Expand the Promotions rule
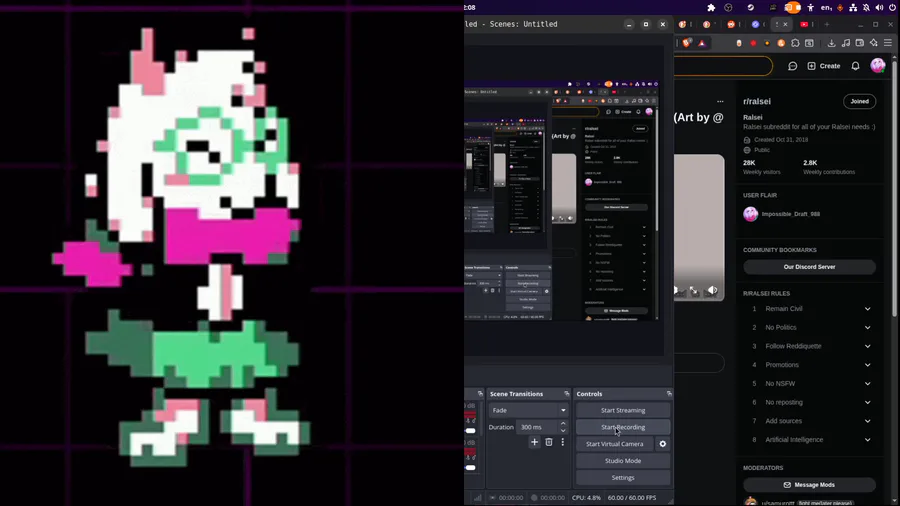 point(810,365)
